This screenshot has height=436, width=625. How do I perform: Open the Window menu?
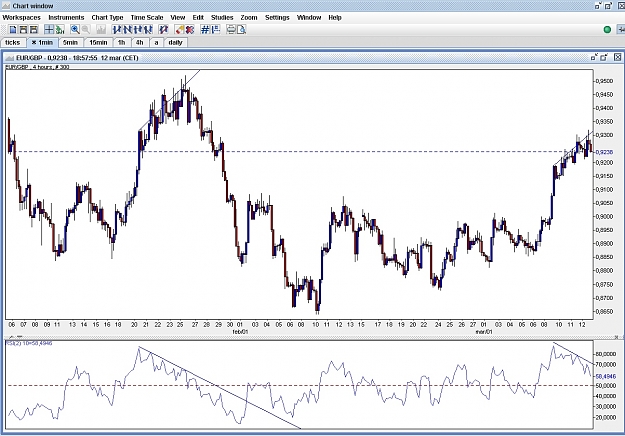[x=309, y=18]
